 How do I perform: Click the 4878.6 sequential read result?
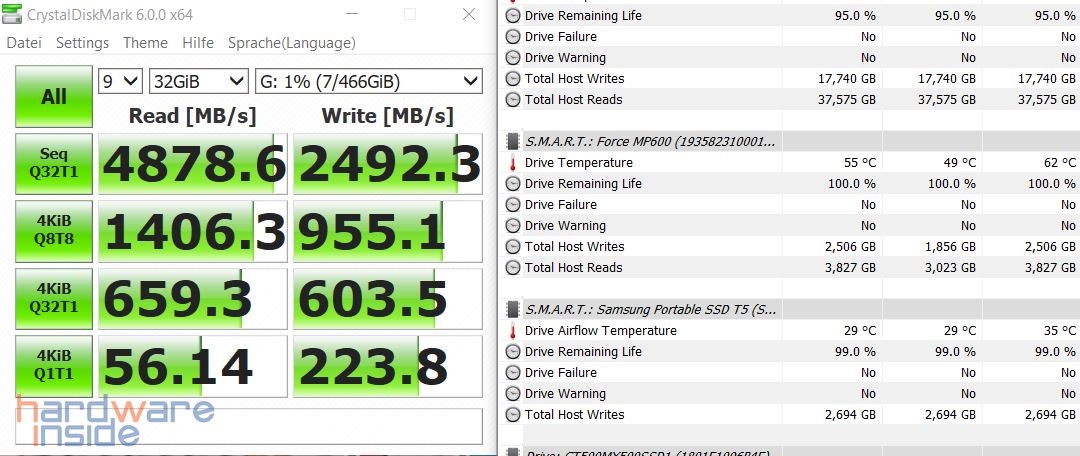[193, 165]
